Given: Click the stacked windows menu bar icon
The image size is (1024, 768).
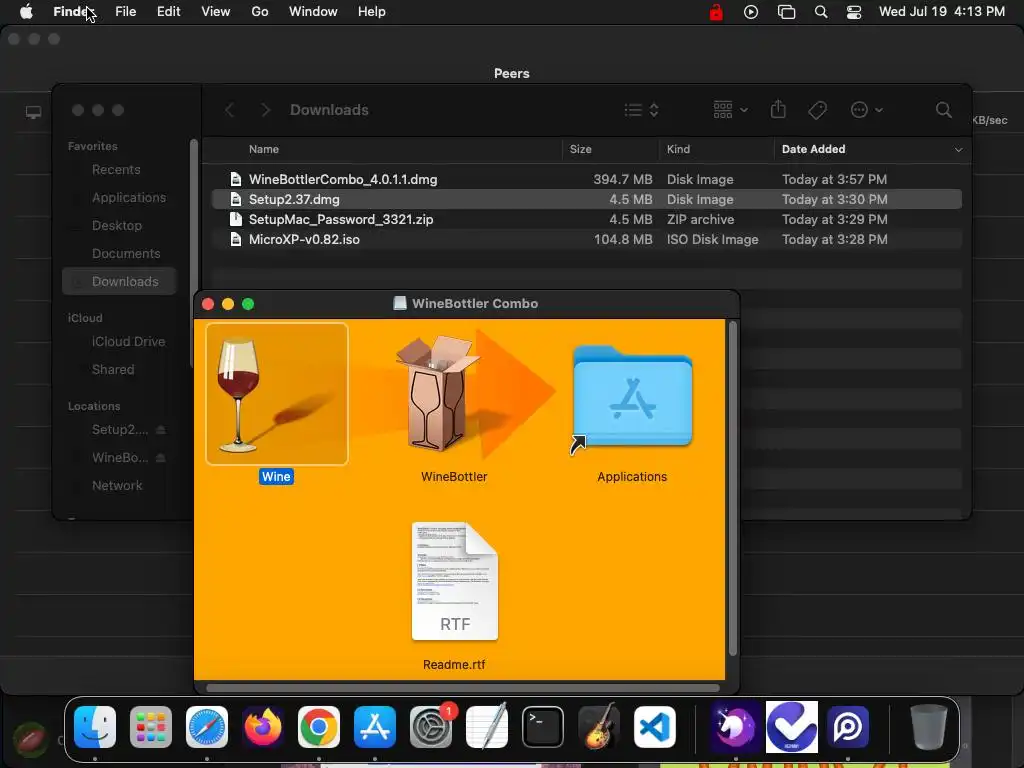Looking at the screenshot, I should pyautogui.click(x=786, y=12).
